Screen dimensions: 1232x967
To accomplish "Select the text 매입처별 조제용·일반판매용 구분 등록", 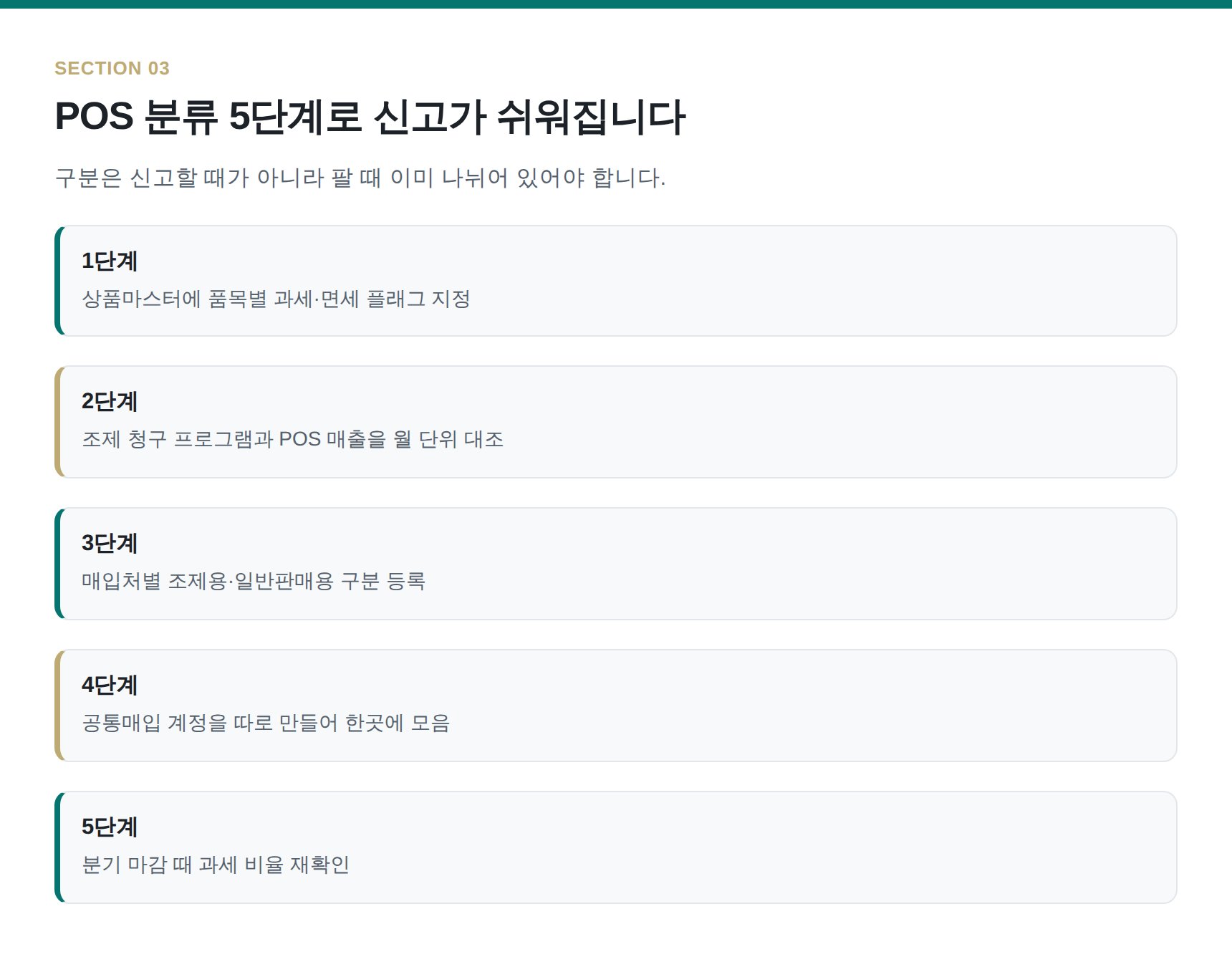I will tap(254, 581).
